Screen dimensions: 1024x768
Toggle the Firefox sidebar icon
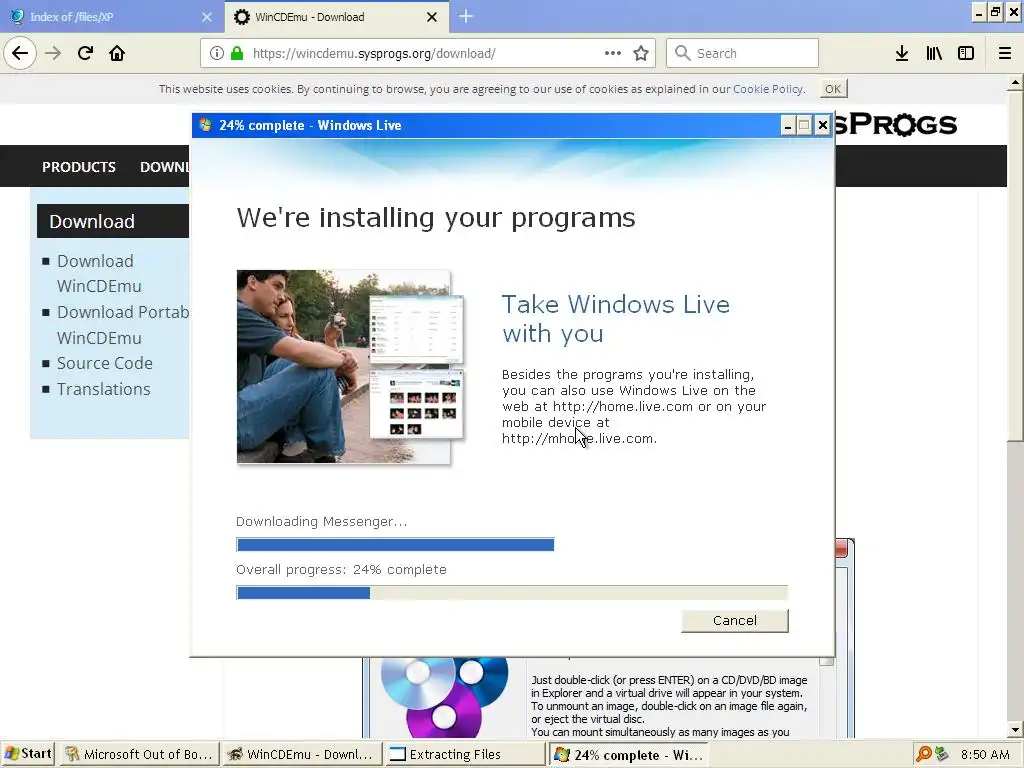[x=966, y=53]
